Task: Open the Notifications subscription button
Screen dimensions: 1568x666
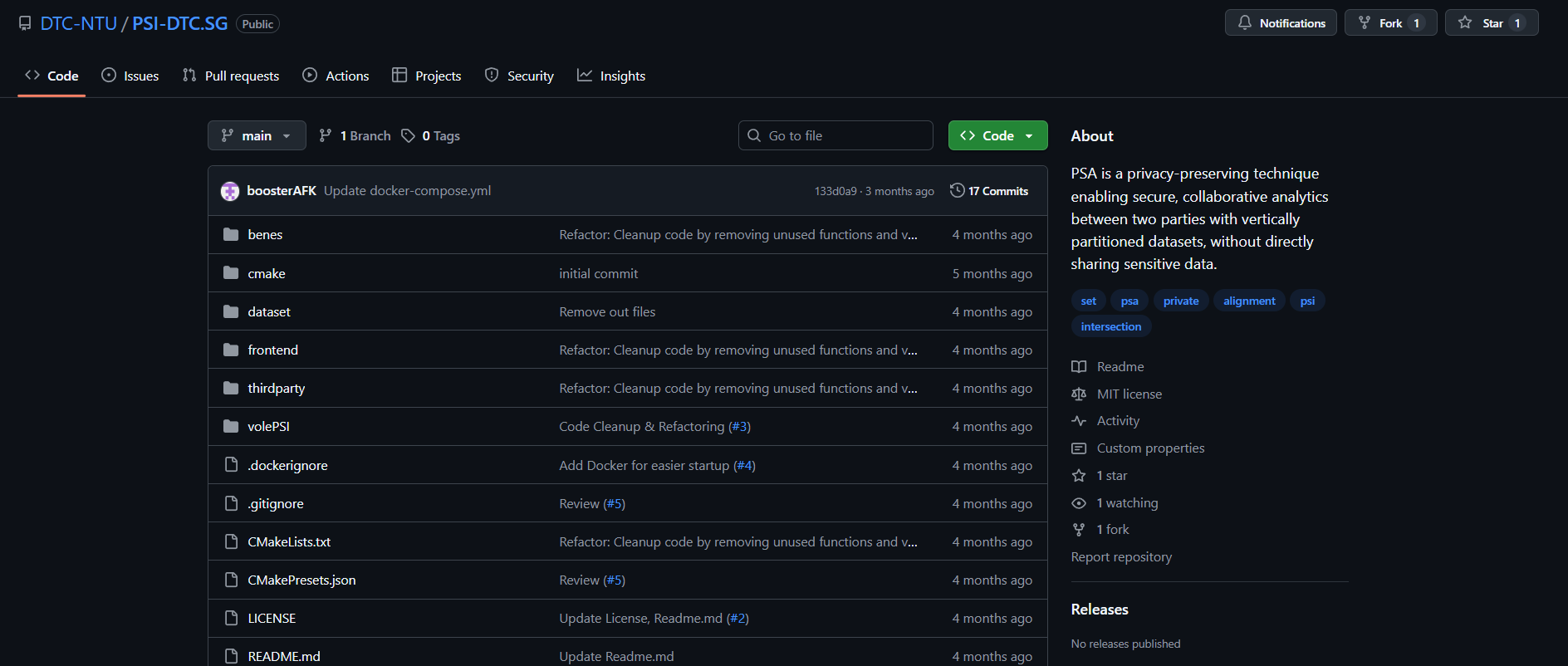Action: click(1281, 23)
